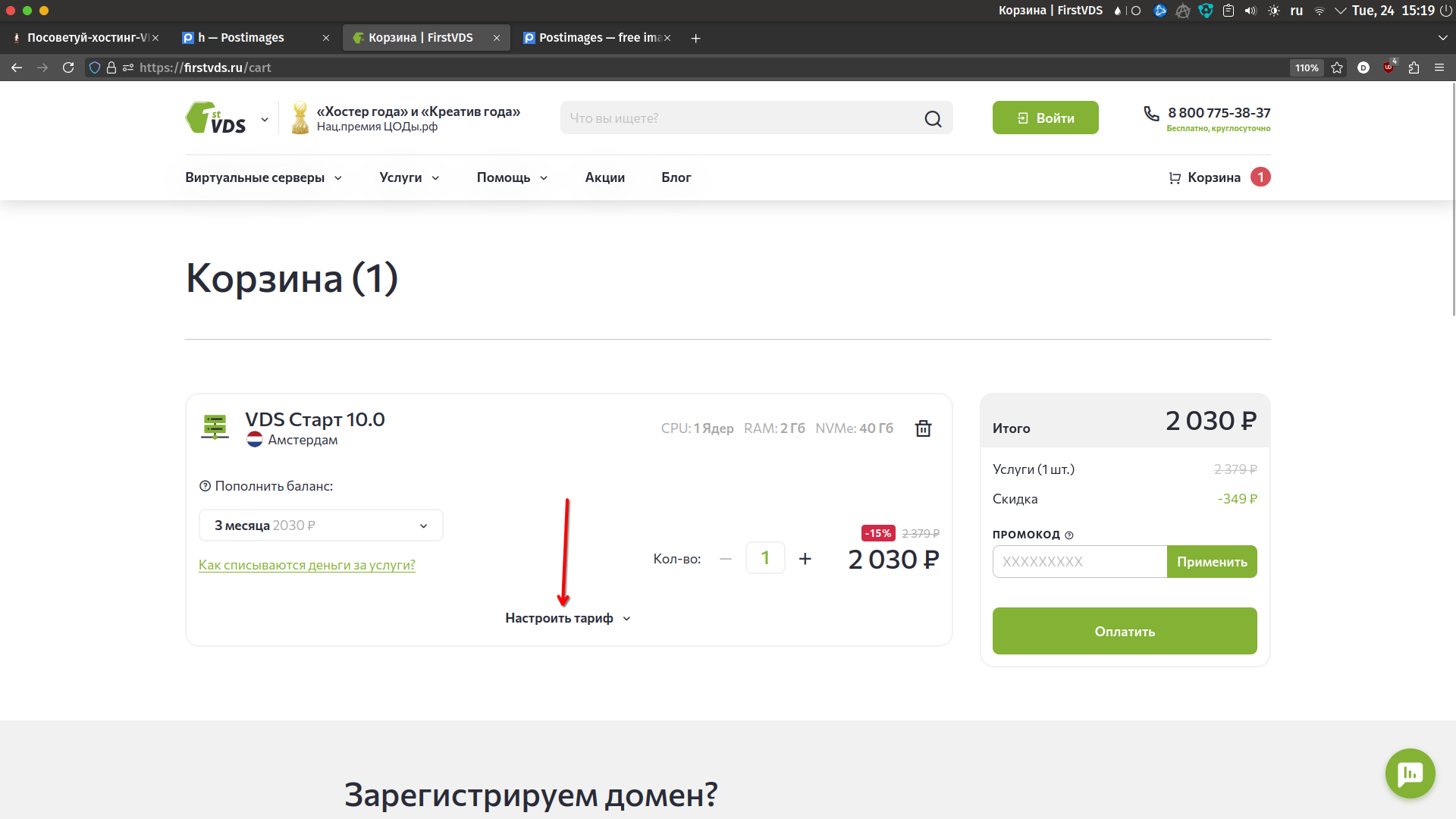Apply promo code with Применить

(1212, 562)
